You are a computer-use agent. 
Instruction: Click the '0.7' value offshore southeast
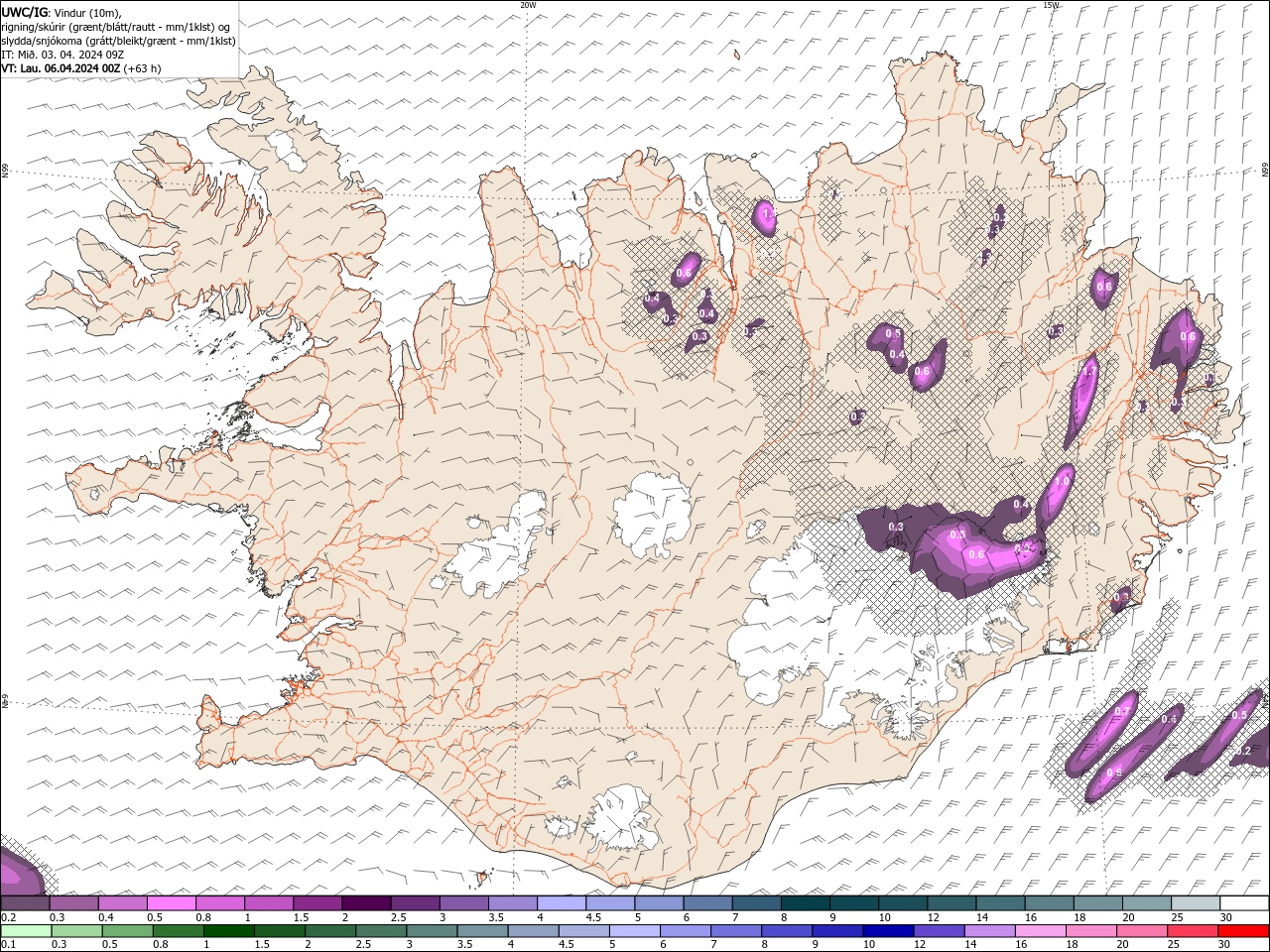click(x=1122, y=711)
